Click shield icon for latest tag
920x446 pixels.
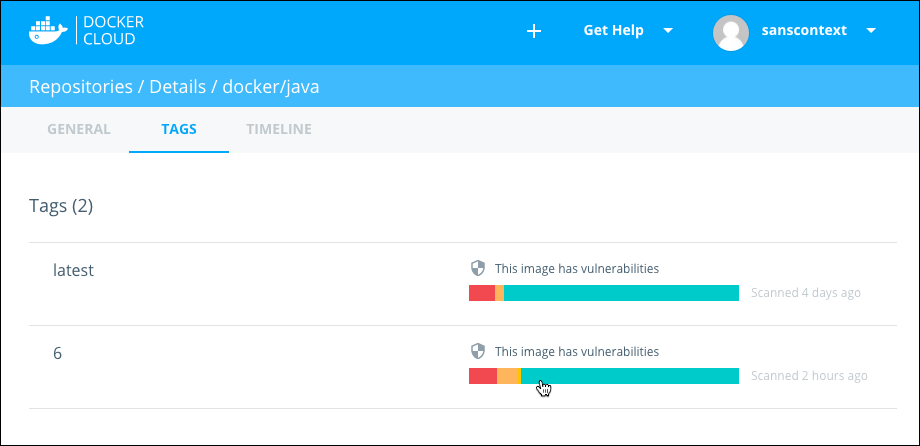point(478,268)
